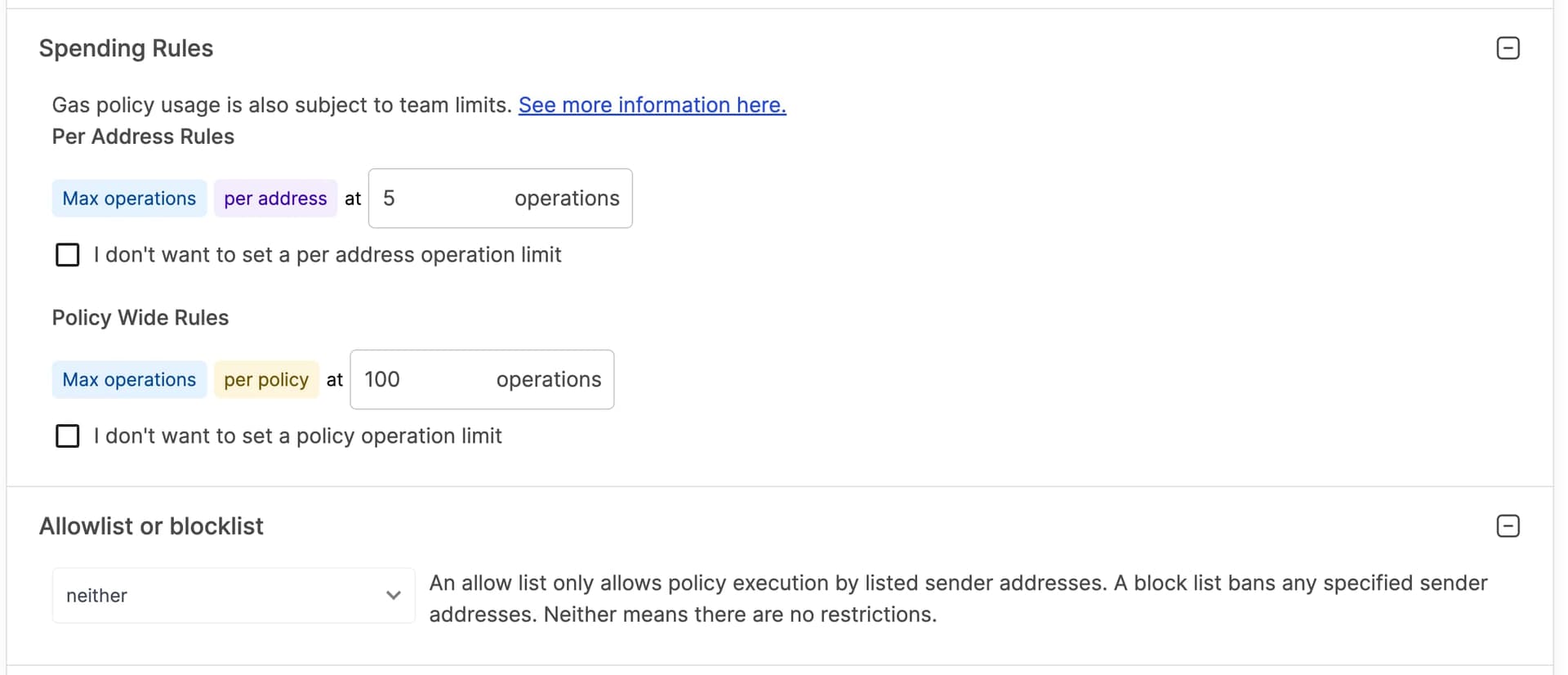Check the no policy operation limit box
1568x675 pixels.
pyautogui.click(x=68, y=436)
